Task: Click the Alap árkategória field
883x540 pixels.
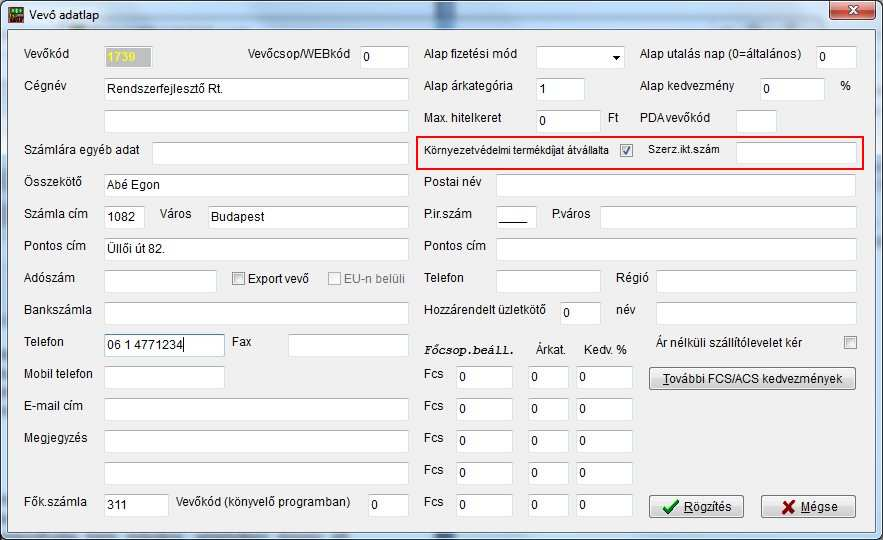Action: pyautogui.click(x=561, y=89)
